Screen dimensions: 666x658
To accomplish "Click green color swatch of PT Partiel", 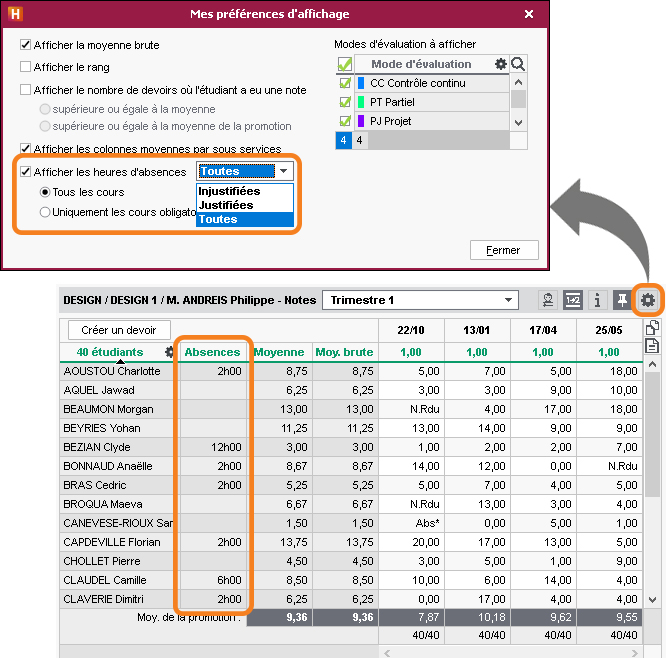I will coord(361,102).
